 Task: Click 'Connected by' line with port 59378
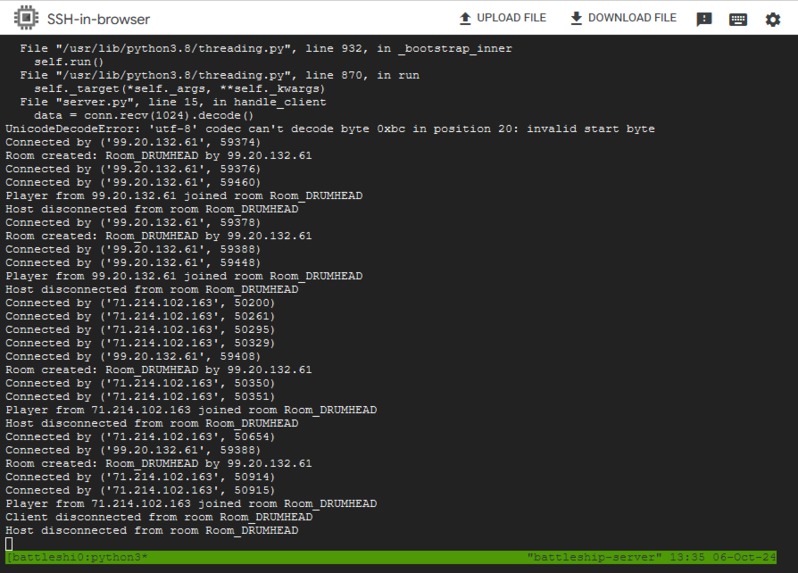pyautogui.click(x=133, y=223)
